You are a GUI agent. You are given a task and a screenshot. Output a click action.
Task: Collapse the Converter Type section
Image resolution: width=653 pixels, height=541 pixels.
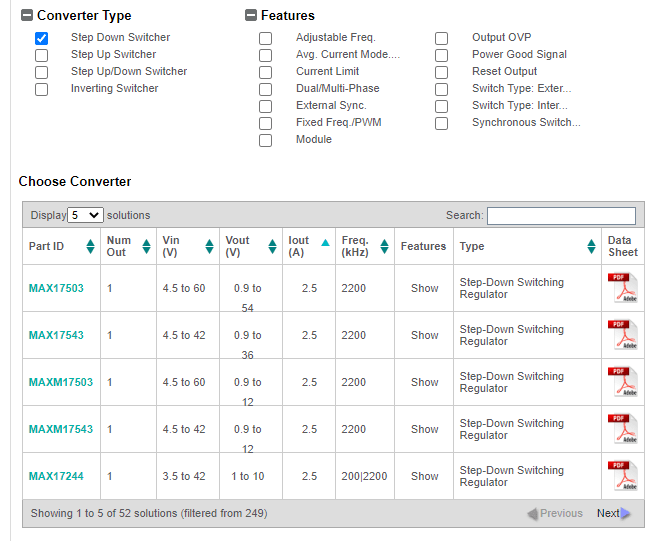pyautogui.click(x=27, y=15)
